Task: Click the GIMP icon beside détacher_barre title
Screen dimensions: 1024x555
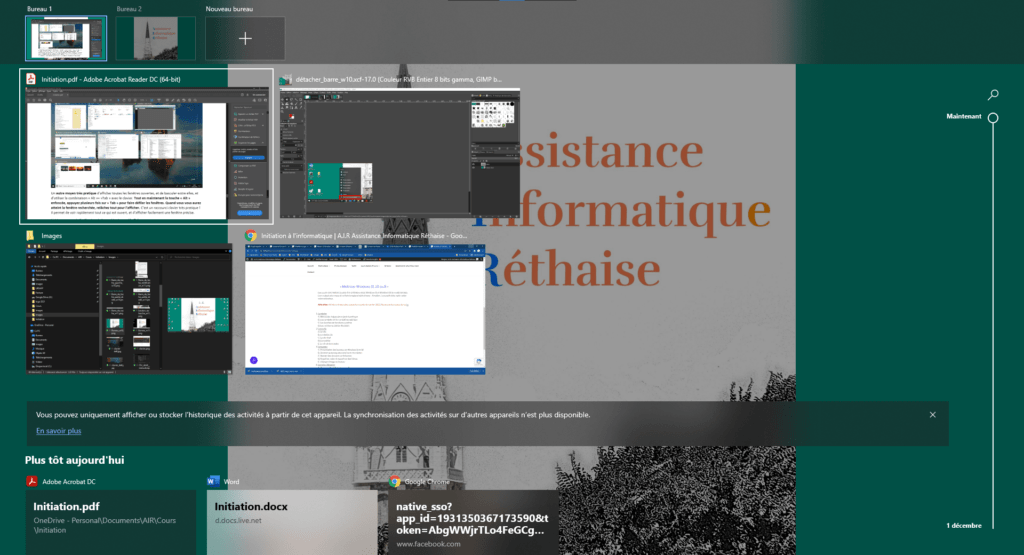Action: coord(285,79)
